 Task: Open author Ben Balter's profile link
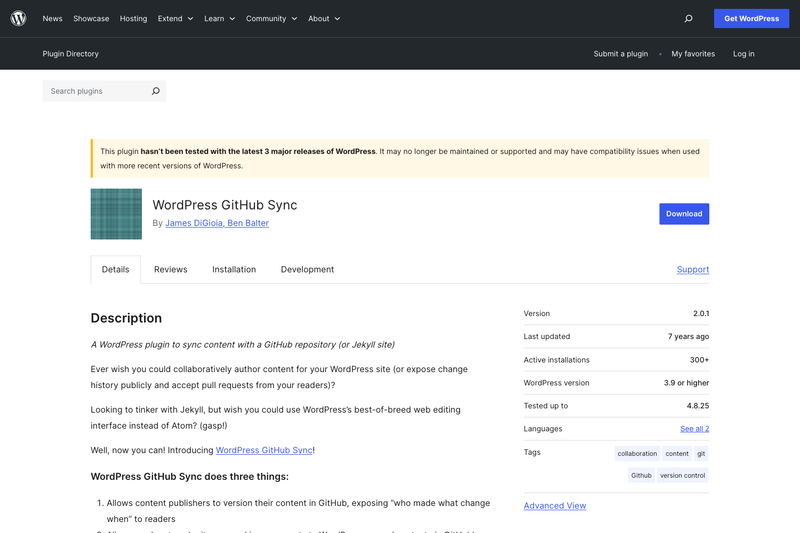(x=248, y=223)
